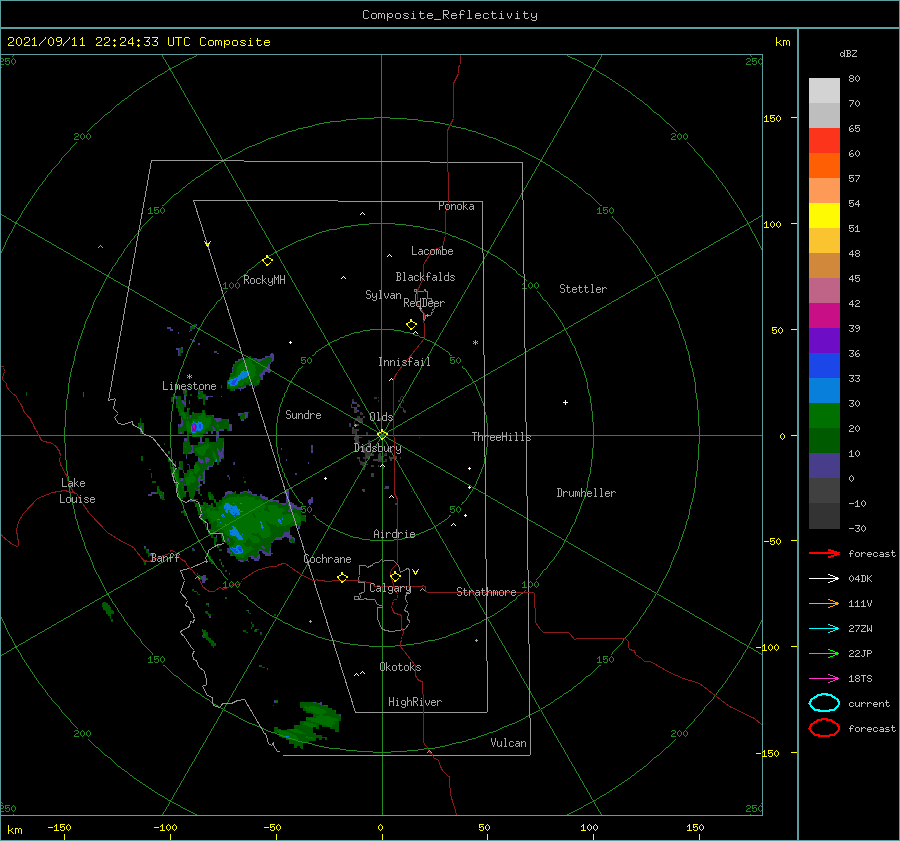Click the magenta 18TS arrow icon
Viewport: 900px width, 841px height.
pos(824,679)
